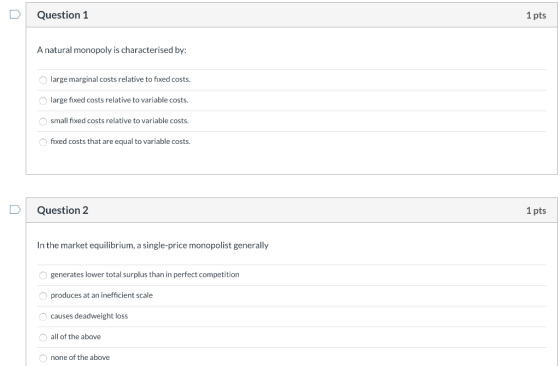560x366 pixels.
Task: Choose 'large fixed costs relative to variable costs'
Action: 43,100
